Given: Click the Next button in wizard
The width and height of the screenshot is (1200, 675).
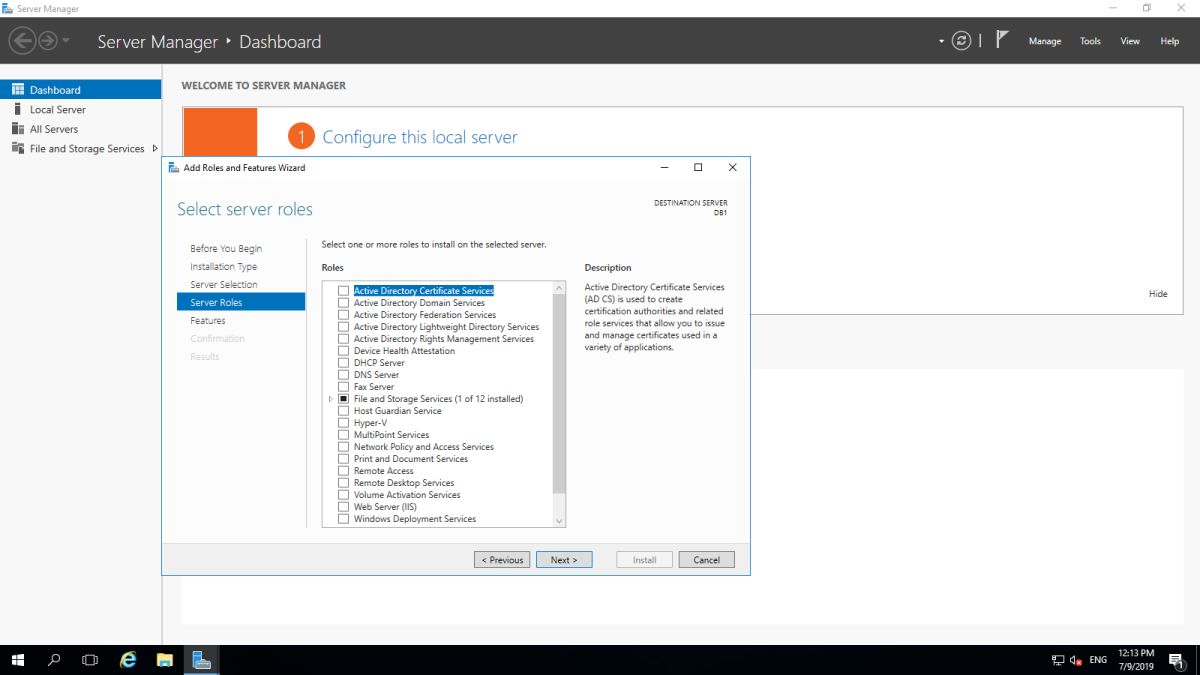Looking at the screenshot, I should pyautogui.click(x=564, y=560).
